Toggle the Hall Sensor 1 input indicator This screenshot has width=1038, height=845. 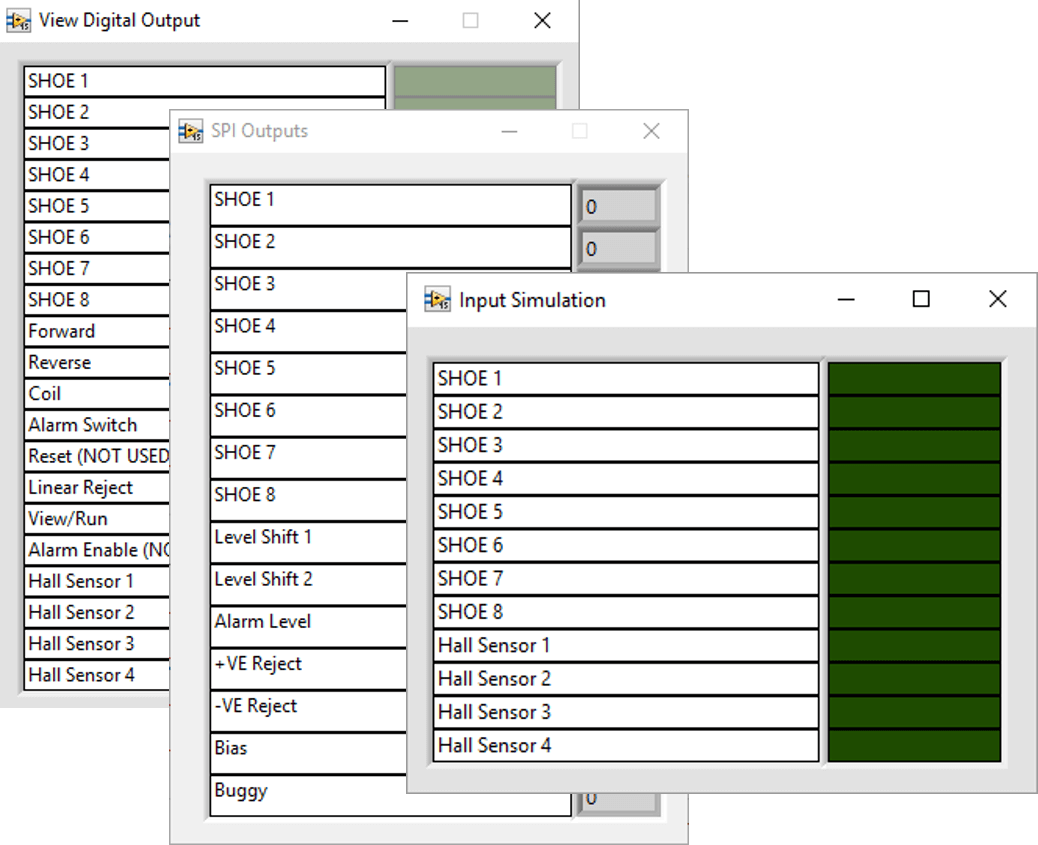click(x=912, y=645)
